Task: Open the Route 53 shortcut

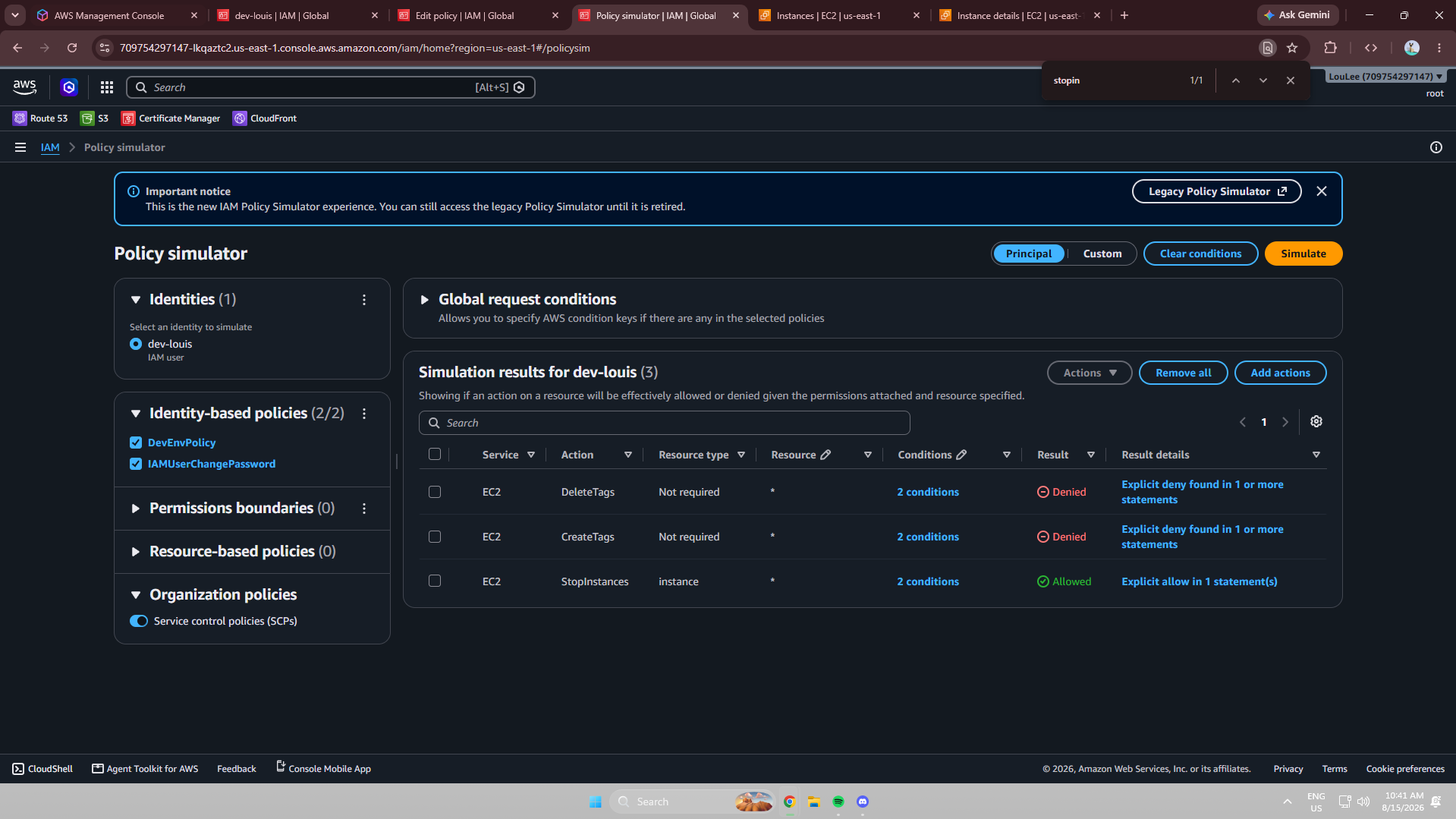Action: click(x=40, y=118)
